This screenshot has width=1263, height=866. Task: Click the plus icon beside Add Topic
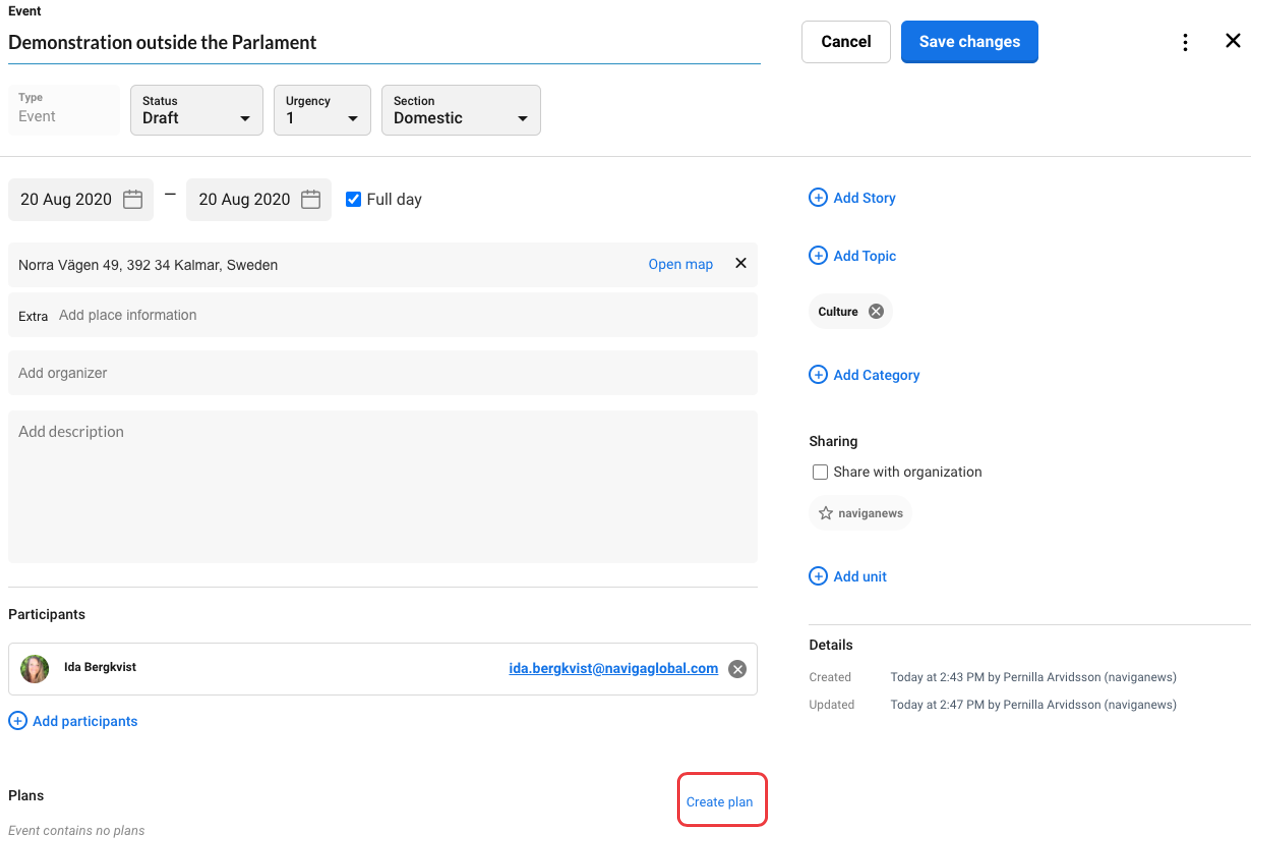click(x=818, y=255)
